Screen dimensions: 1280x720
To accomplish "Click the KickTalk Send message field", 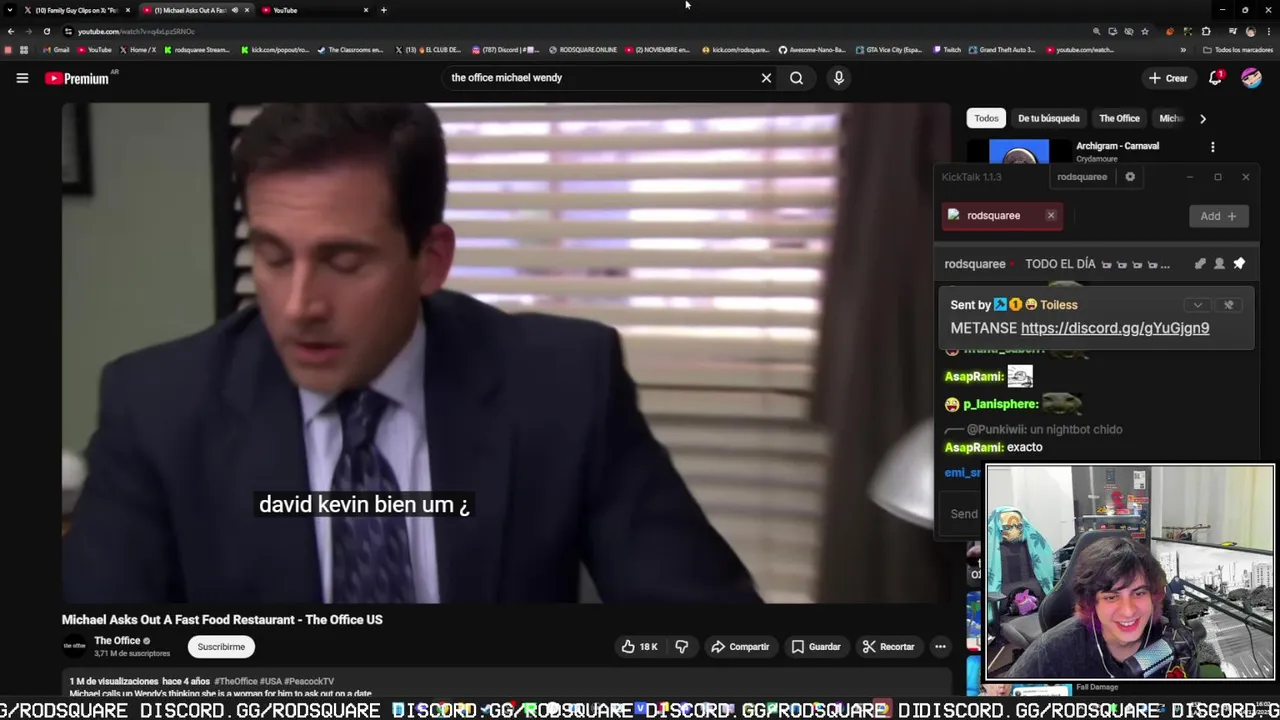I will click(964, 514).
